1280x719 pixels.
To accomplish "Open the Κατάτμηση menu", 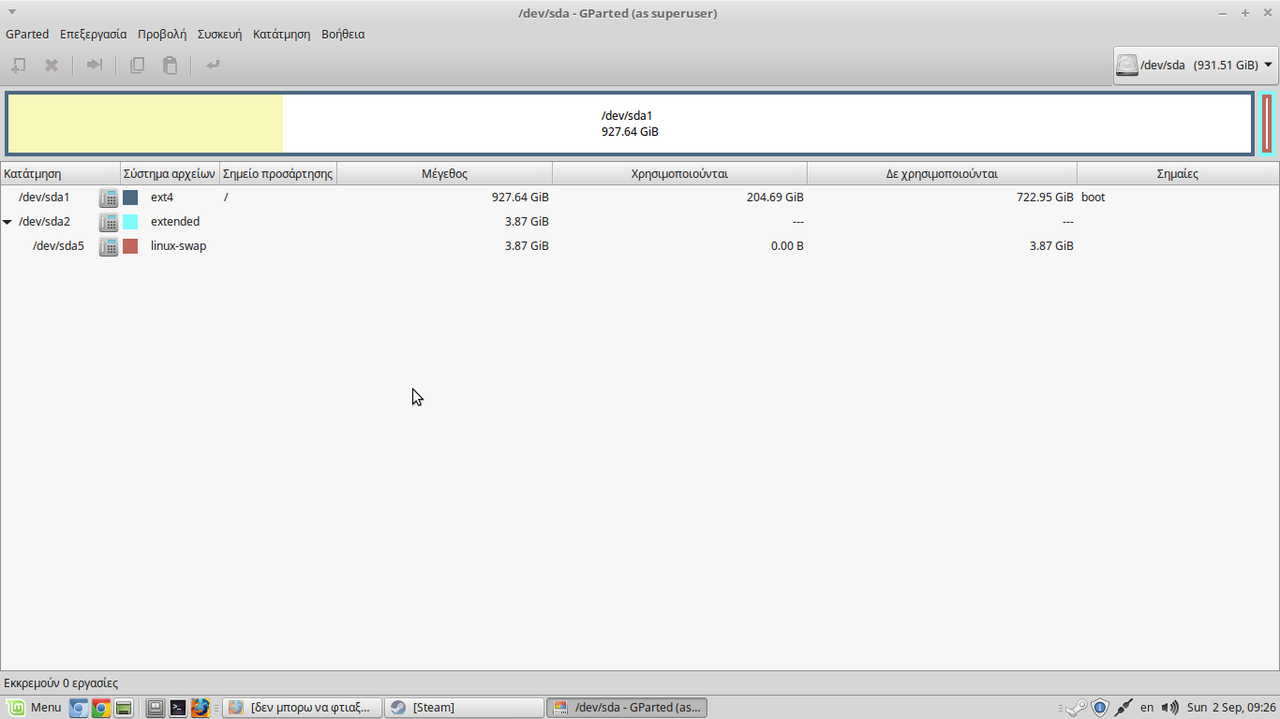I will click(x=281, y=34).
